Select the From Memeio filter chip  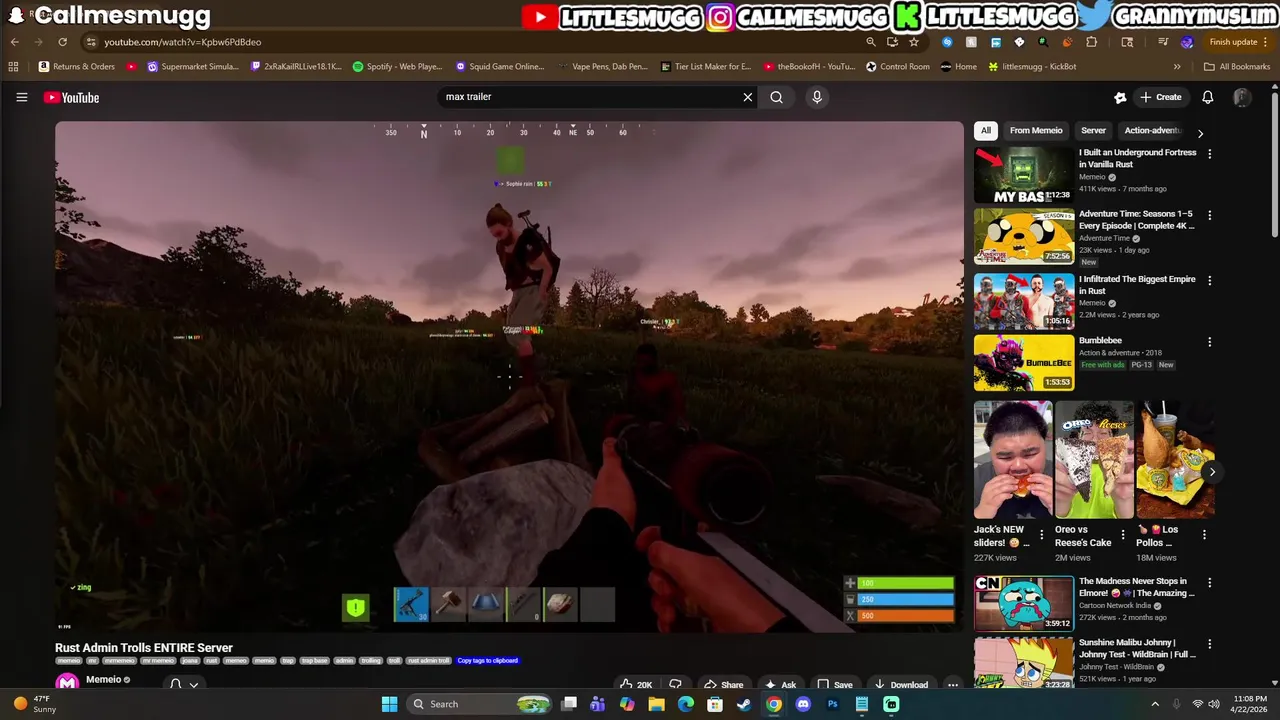[x=1036, y=130]
